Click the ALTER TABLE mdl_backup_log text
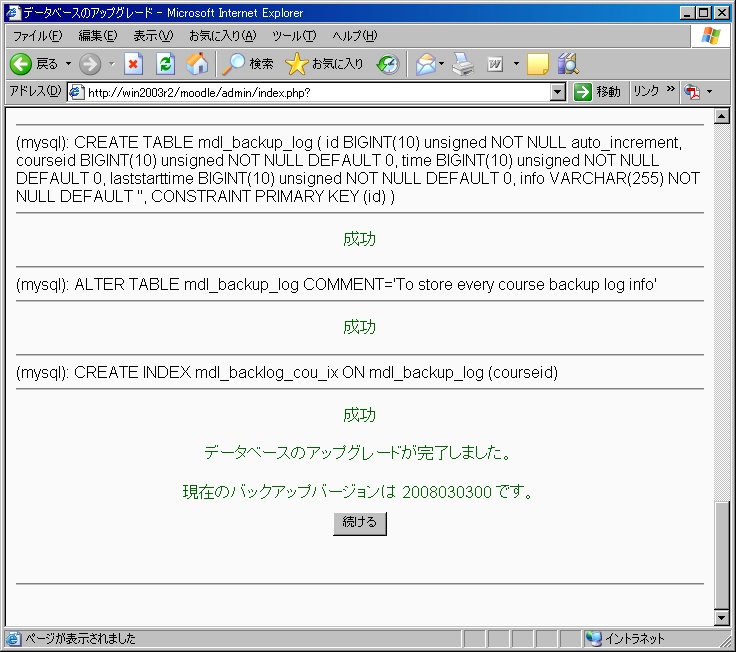This screenshot has height=652, width=736. 336,284
